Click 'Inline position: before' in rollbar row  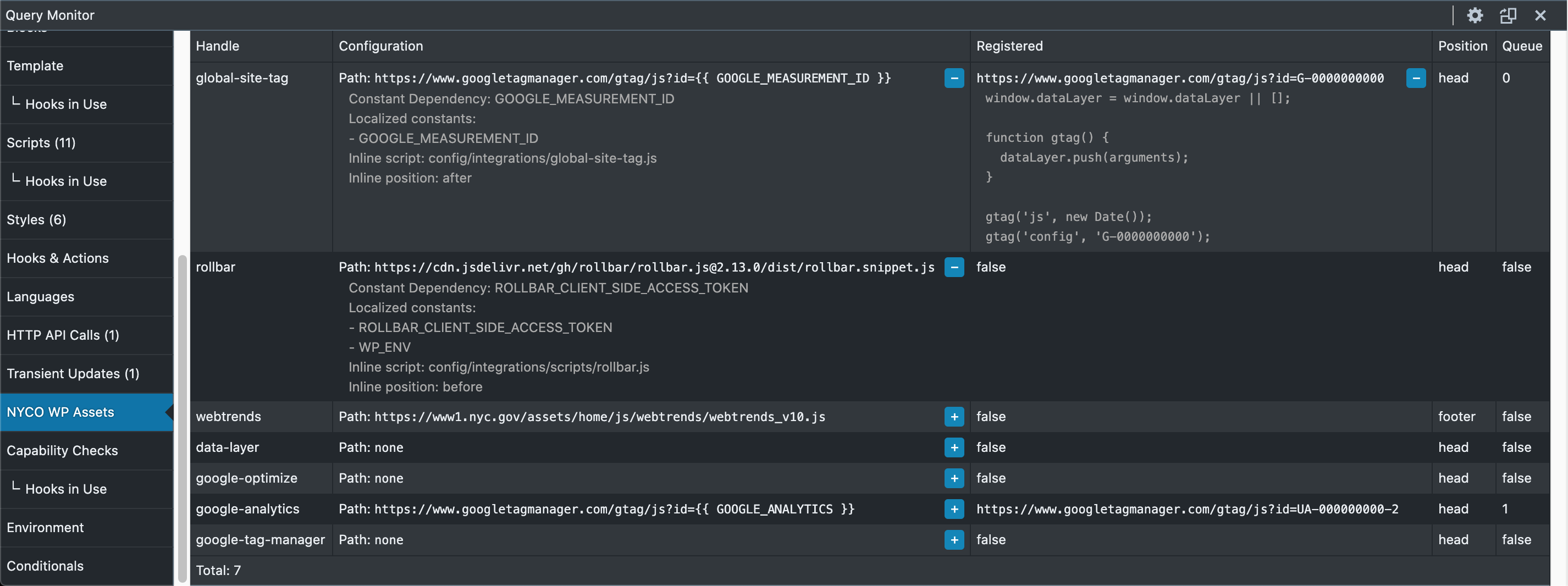click(x=415, y=387)
